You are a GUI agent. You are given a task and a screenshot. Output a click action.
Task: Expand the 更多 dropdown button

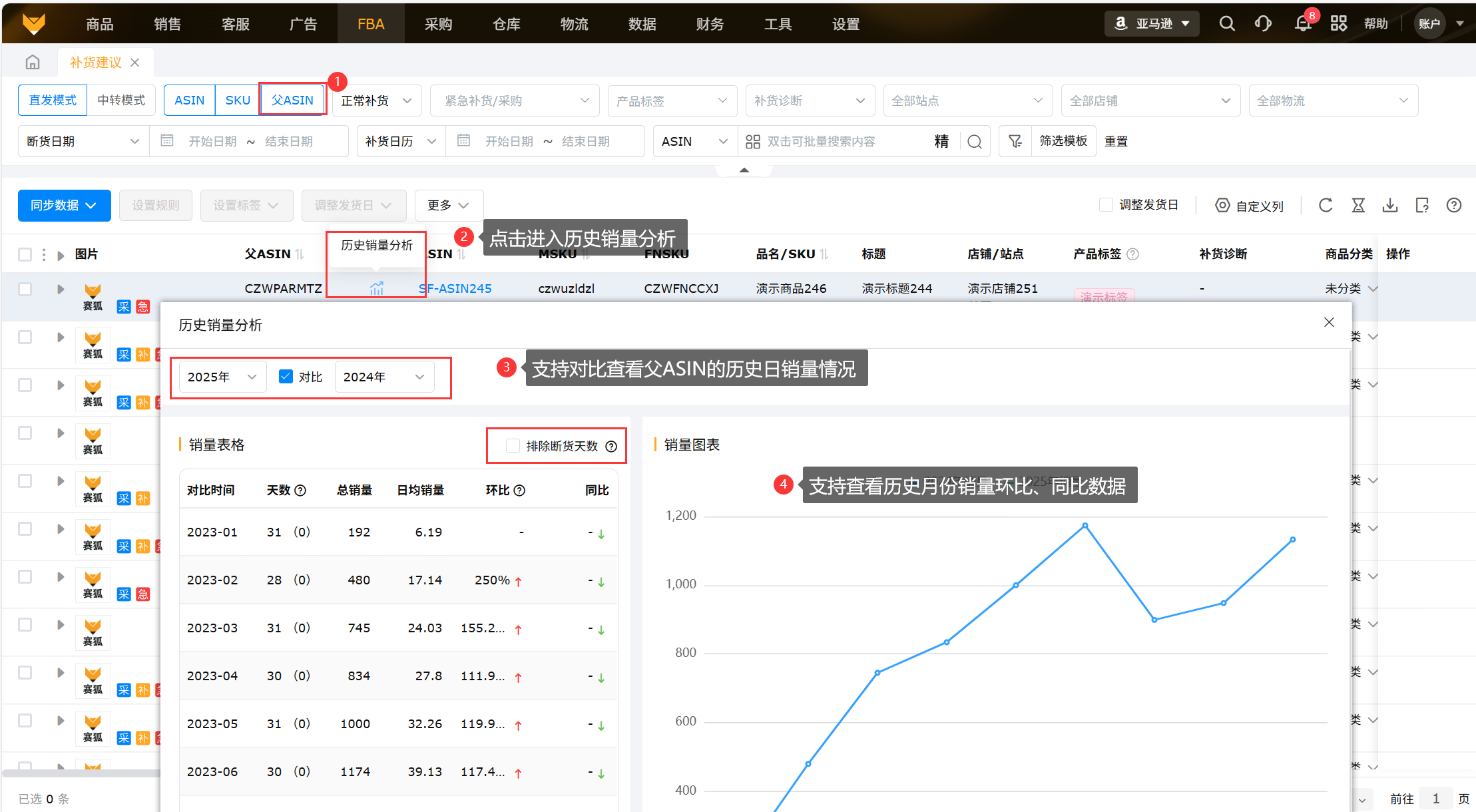tap(448, 206)
